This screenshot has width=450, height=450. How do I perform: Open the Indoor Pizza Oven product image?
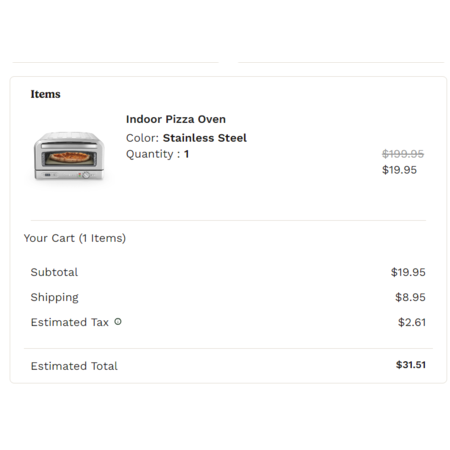pyautogui.click(x=69, y=156)
